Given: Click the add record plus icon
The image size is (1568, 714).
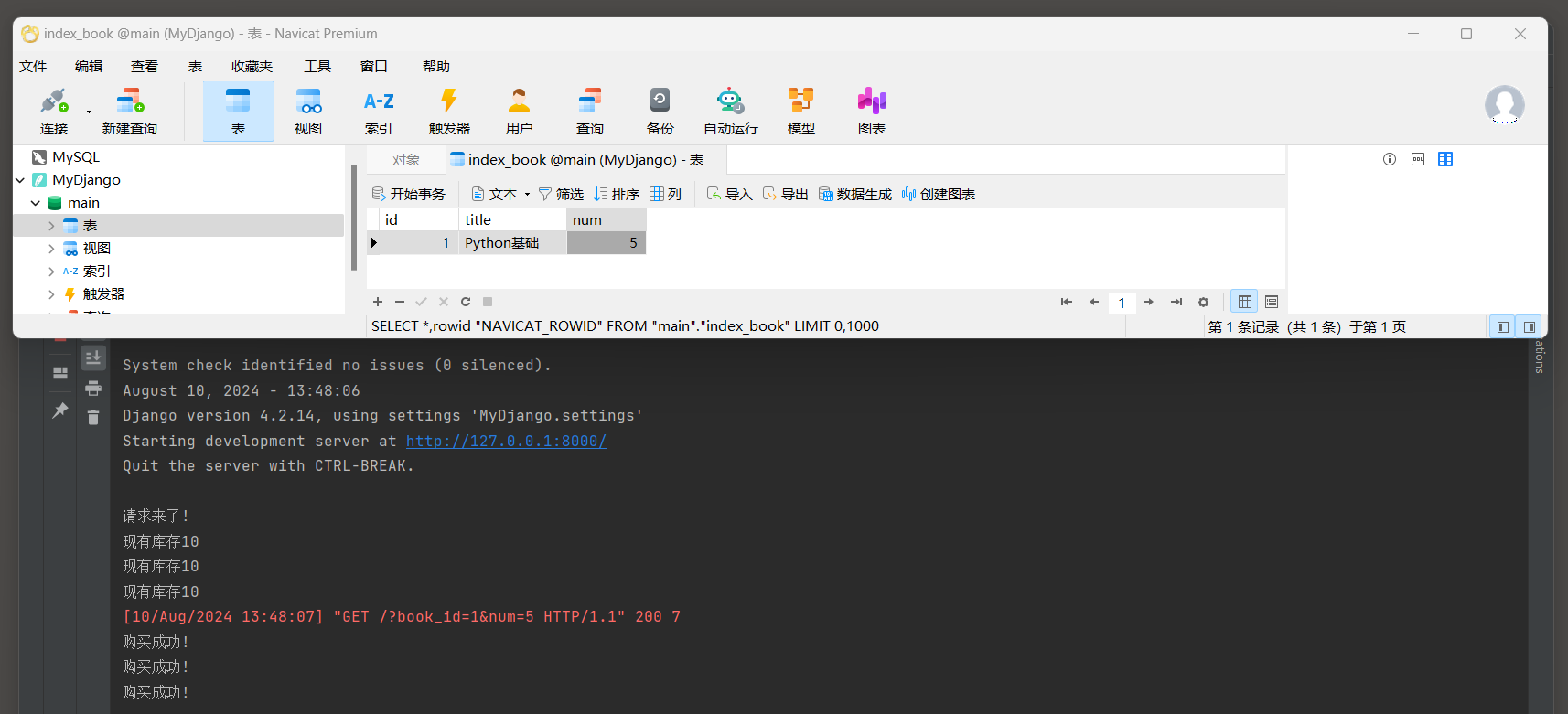Looking at the screenshot, I should click(378, 302).
